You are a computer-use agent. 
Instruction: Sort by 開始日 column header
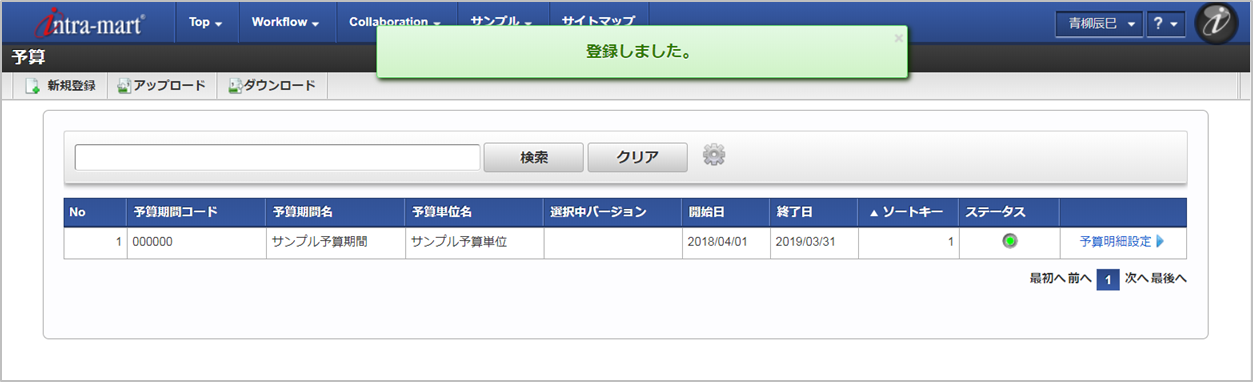[725, 212]
